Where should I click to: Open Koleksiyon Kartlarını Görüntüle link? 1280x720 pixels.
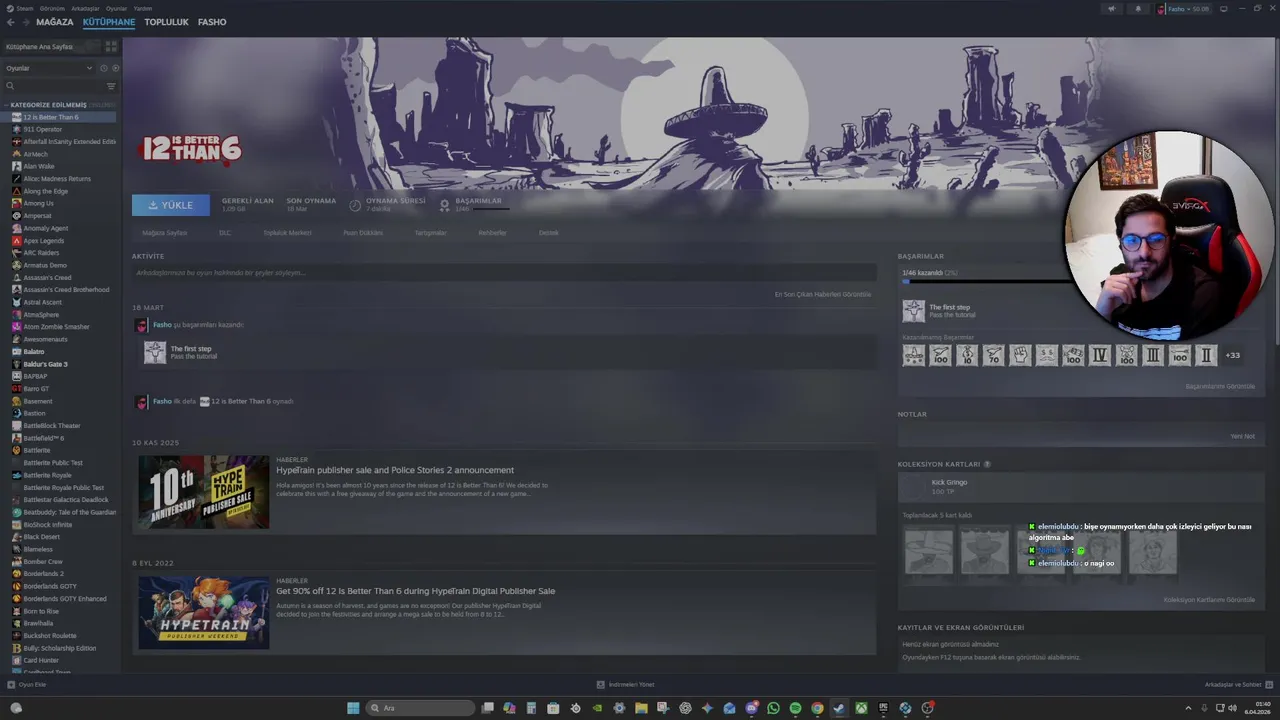click(1209, 600)
